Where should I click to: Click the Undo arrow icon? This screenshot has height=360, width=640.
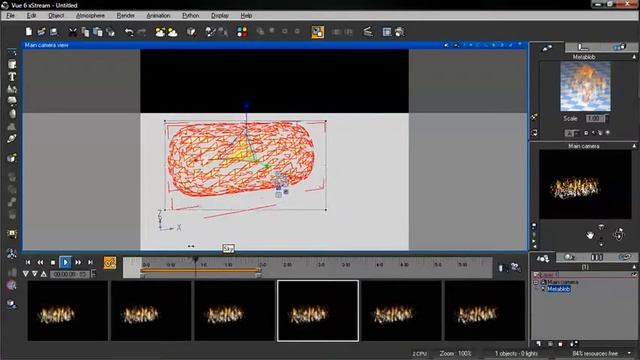(129, 32)
